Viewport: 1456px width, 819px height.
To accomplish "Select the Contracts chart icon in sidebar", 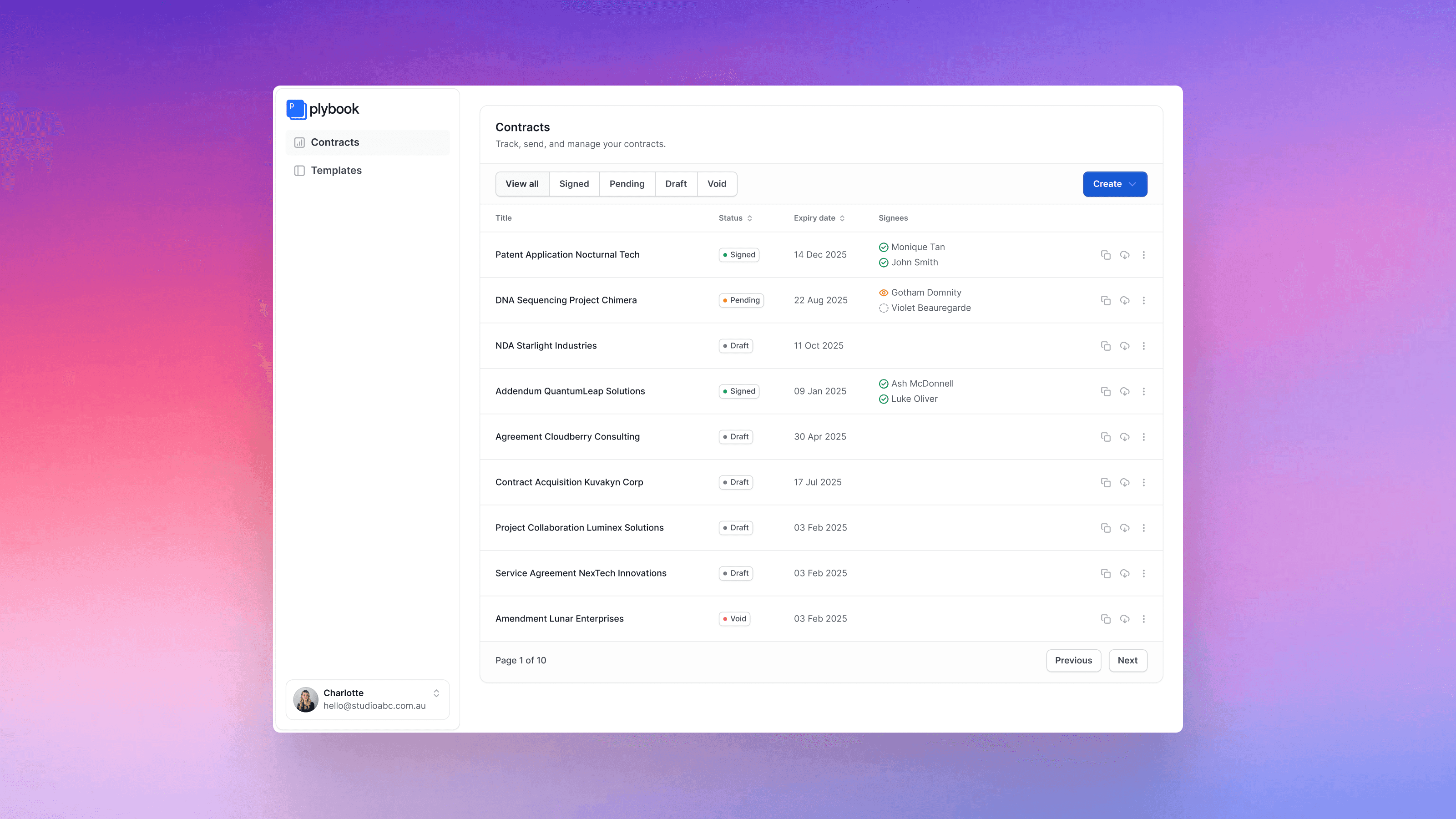I will pos(299,142).
